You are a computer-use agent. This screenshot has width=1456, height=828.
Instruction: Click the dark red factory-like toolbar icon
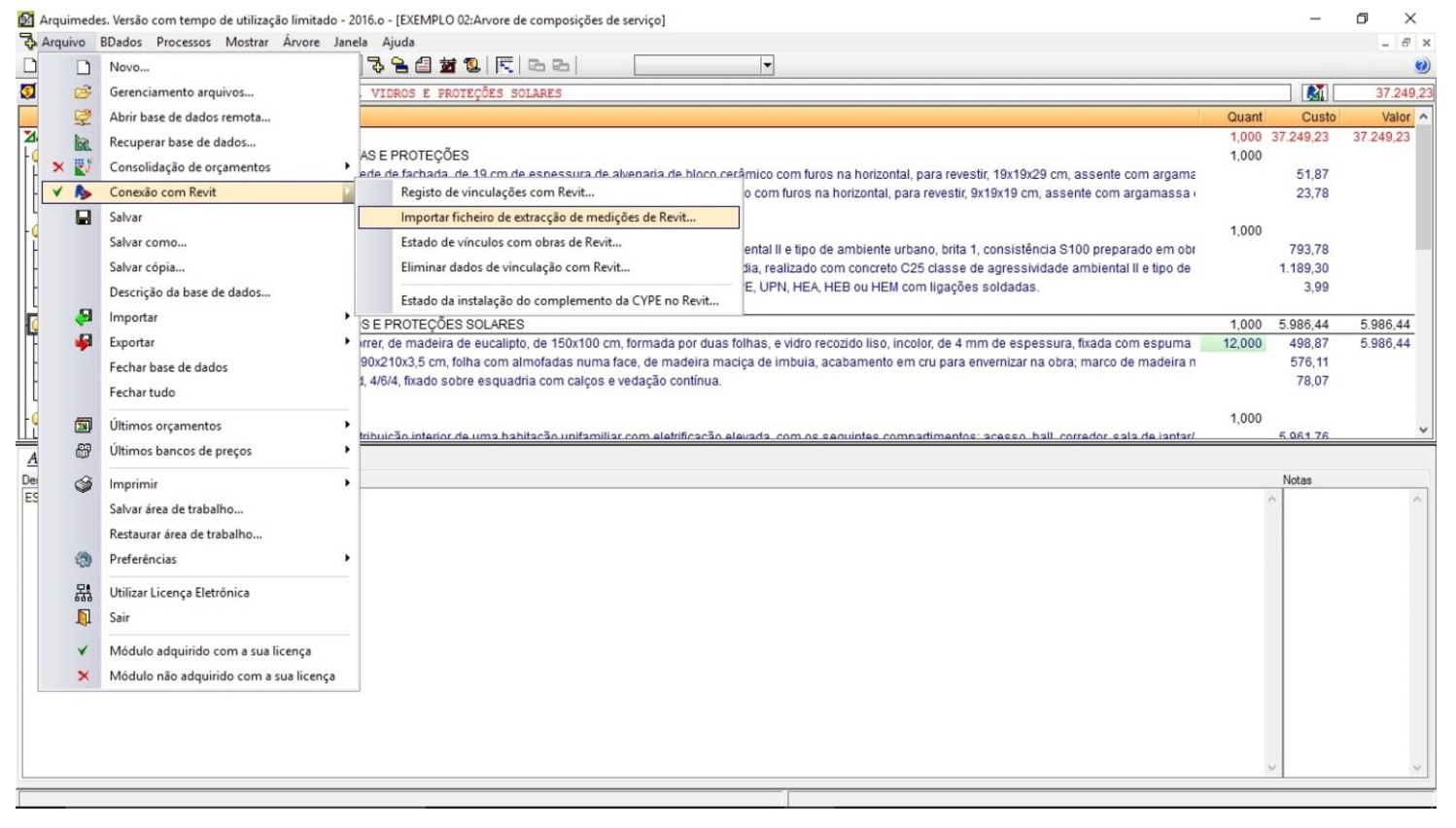[x=447, y=66]
